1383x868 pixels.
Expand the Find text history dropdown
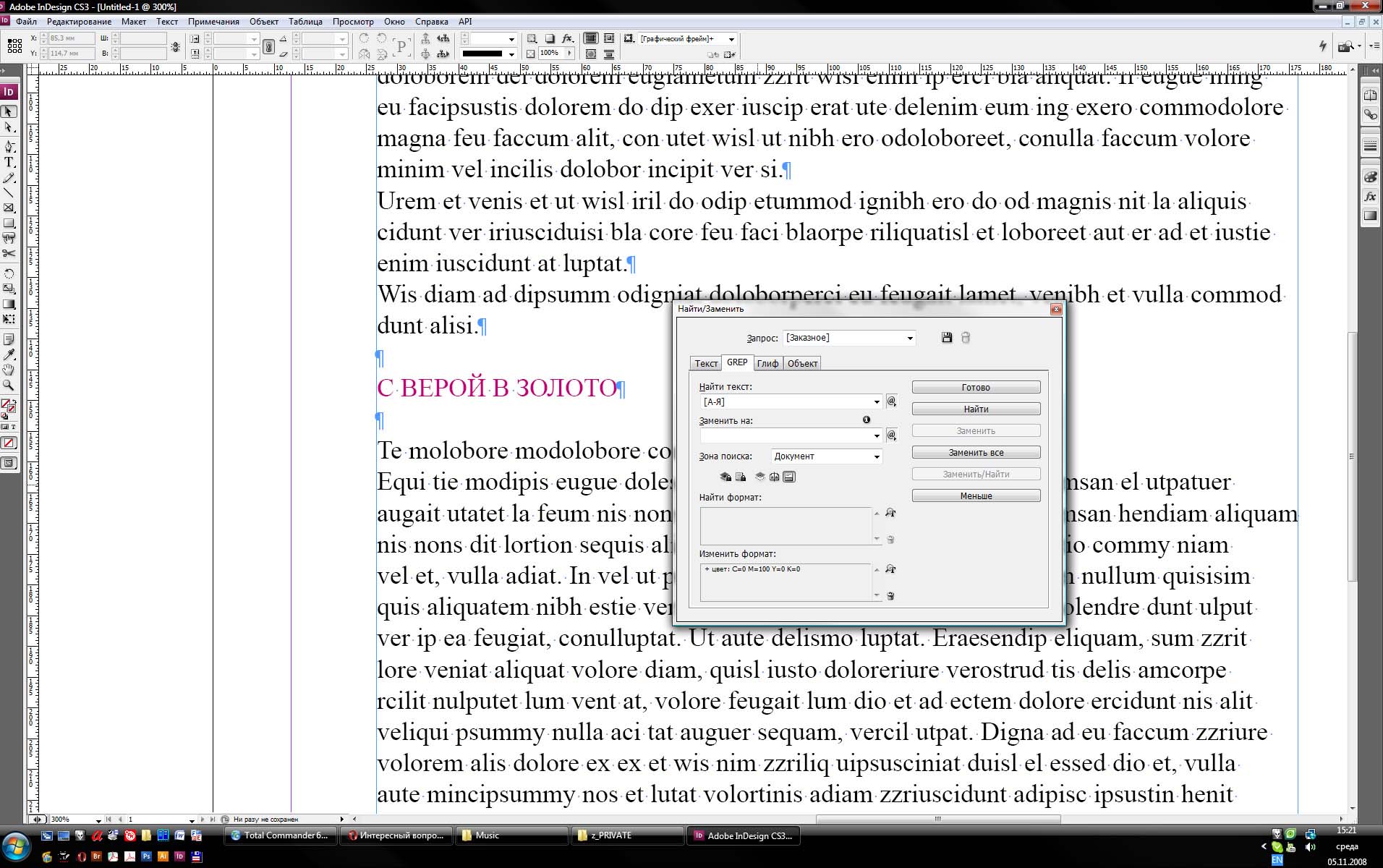tap(877, 402)
